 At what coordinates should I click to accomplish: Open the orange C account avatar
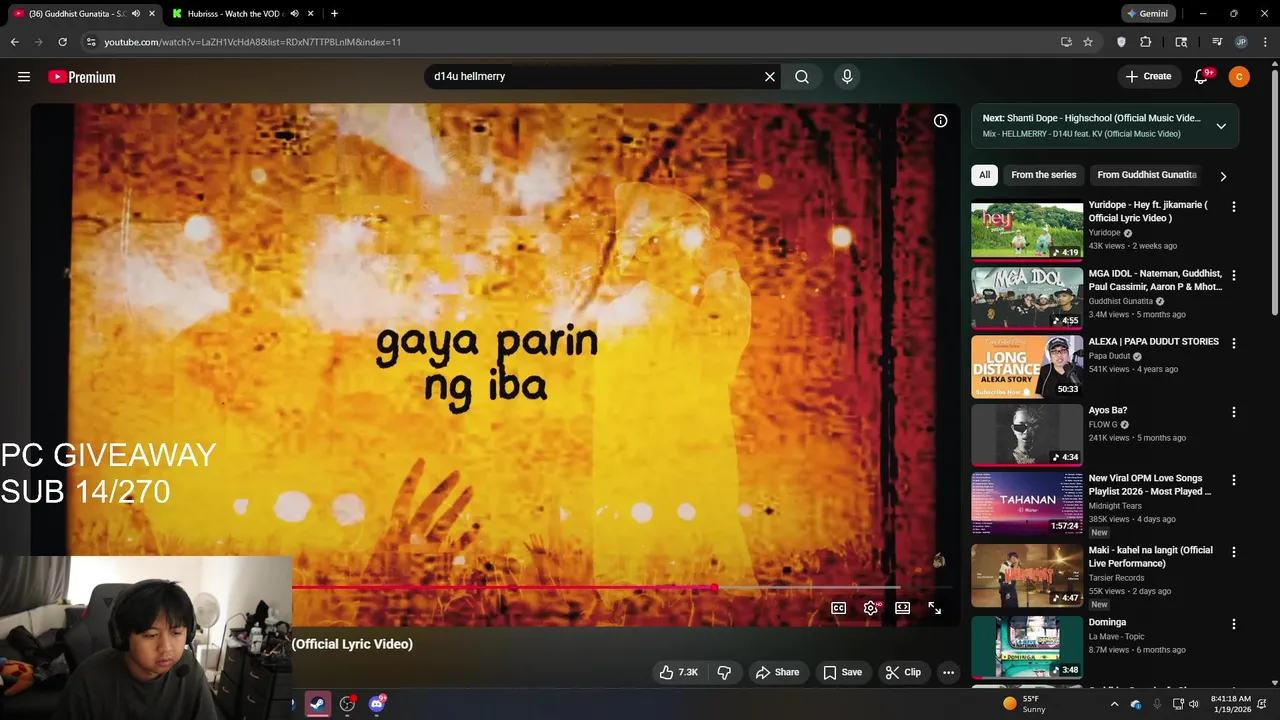pyautogui.click(x=1239, y=77)
